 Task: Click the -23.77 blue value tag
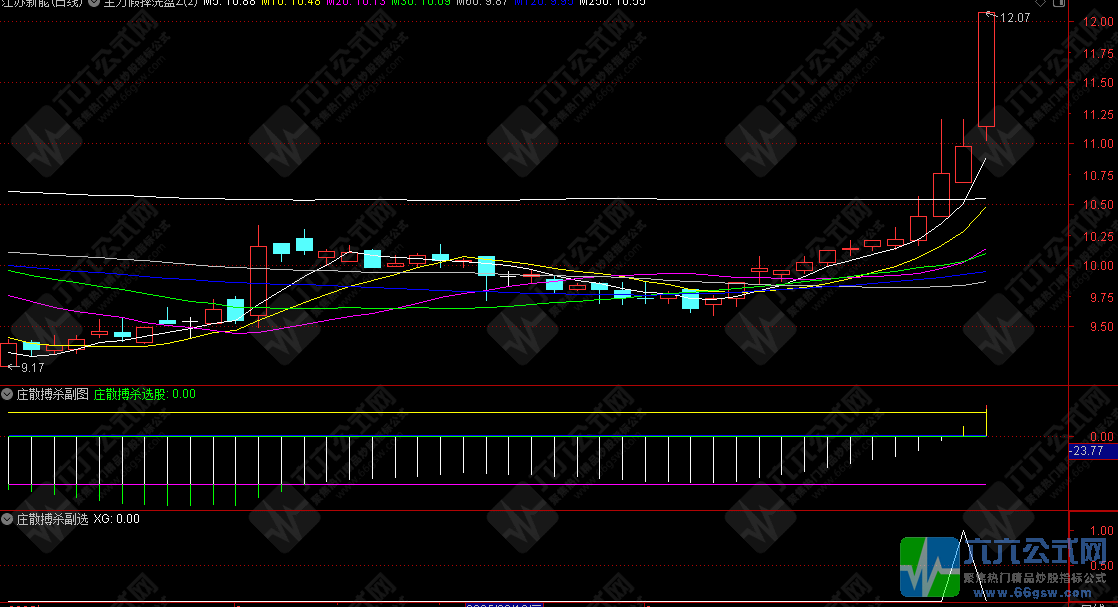tap(1086, 452)
